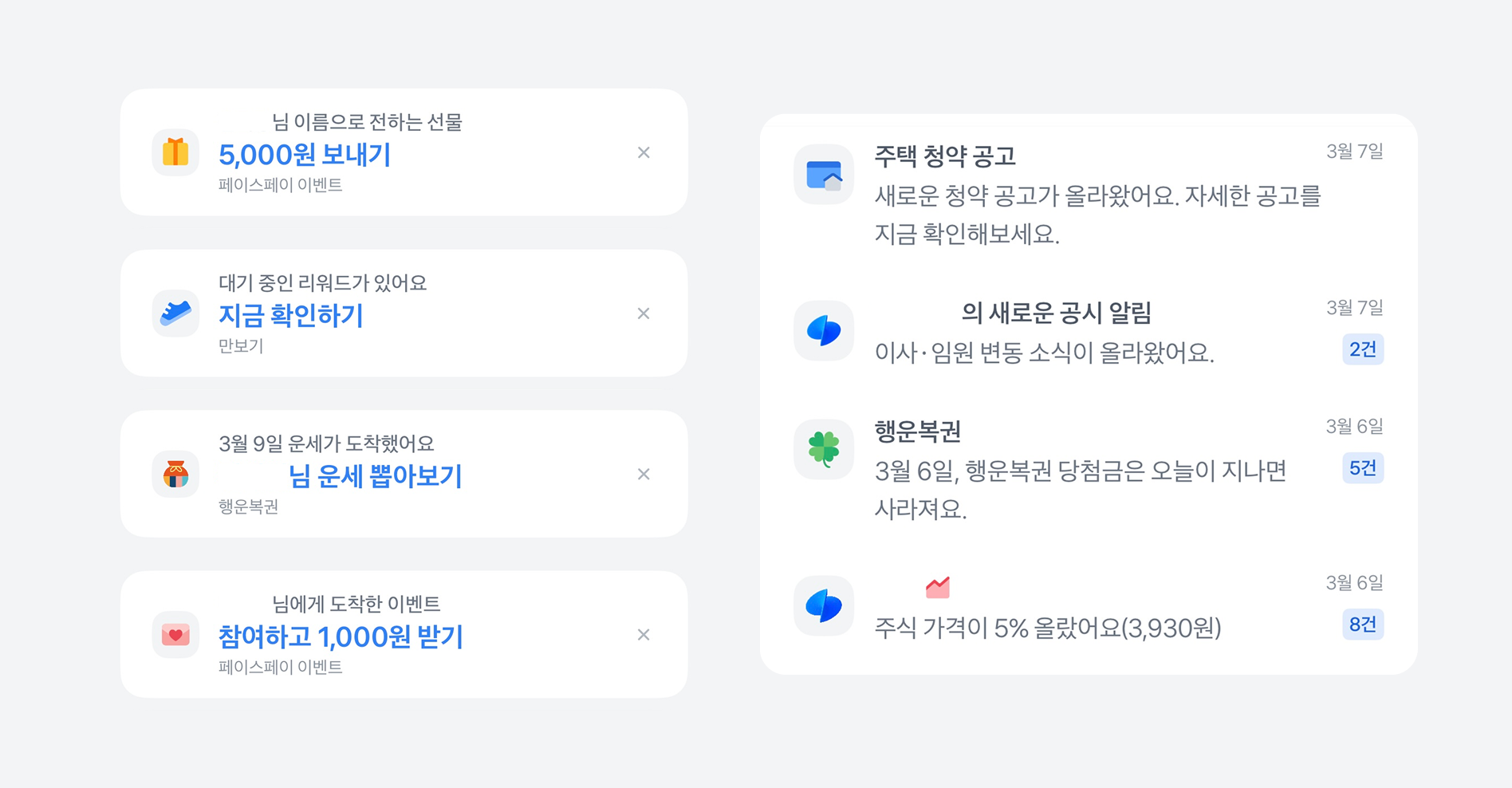This screenshot has height=788, width=1512.
Task: Click the 2건 badge on the 공시 알림
Action: click(1363, 349)
